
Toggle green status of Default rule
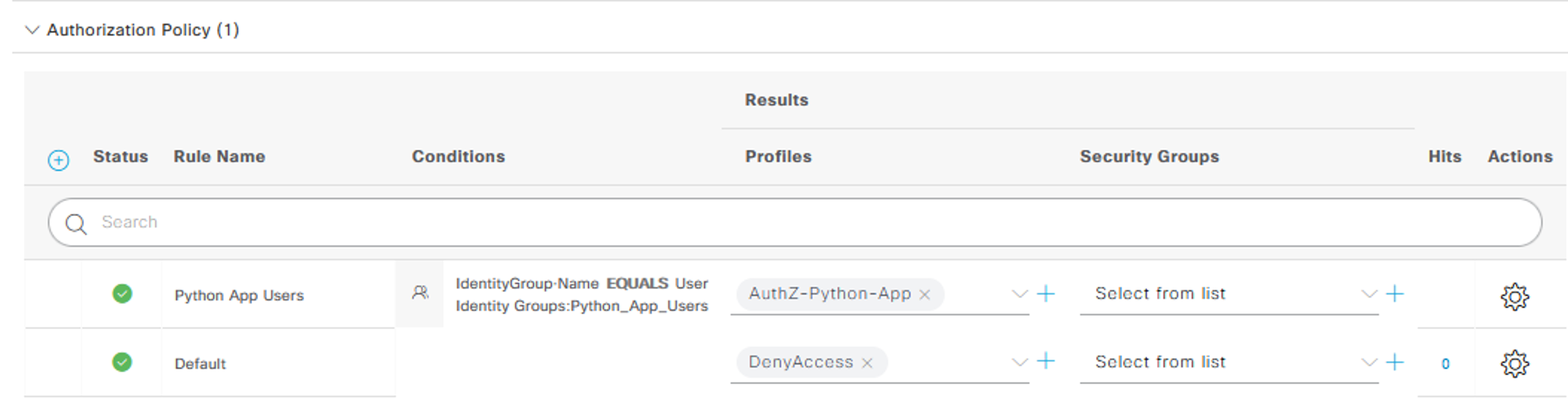pyautogui.click(x=123, y=363)
